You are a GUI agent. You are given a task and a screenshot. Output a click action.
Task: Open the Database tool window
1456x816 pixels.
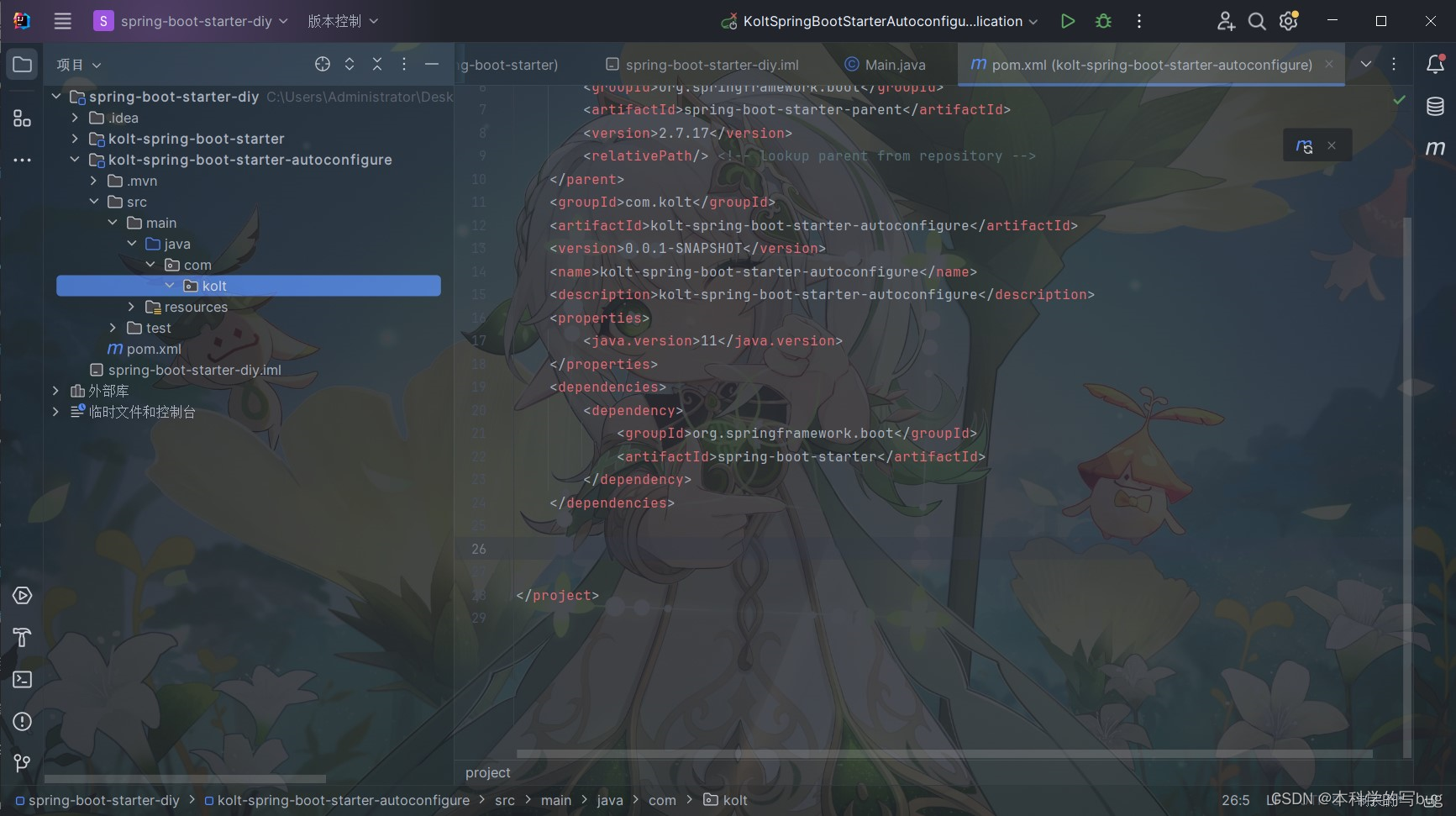pos(1436,106)
